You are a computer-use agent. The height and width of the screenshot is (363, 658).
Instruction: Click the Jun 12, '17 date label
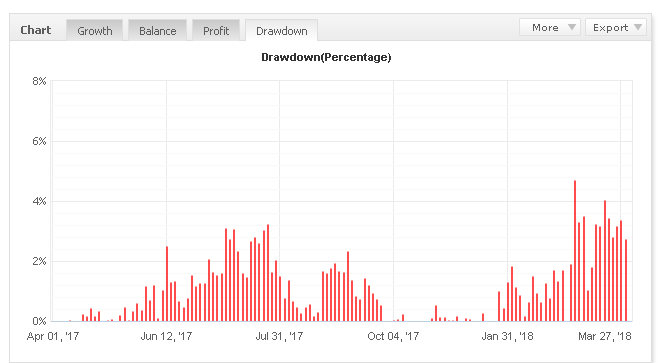(x=166, y=336)
